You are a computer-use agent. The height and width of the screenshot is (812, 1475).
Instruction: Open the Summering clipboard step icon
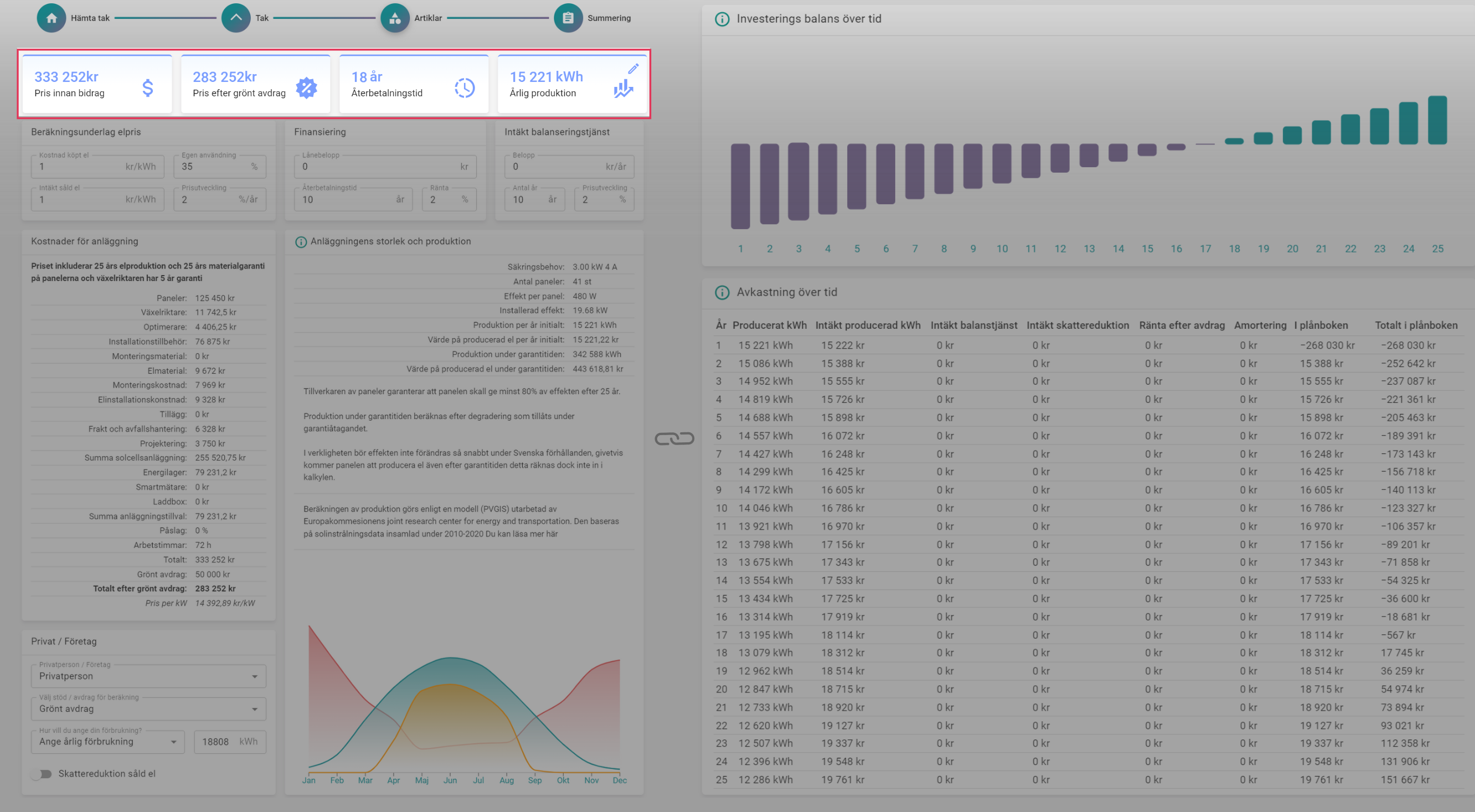click(568, 18)
